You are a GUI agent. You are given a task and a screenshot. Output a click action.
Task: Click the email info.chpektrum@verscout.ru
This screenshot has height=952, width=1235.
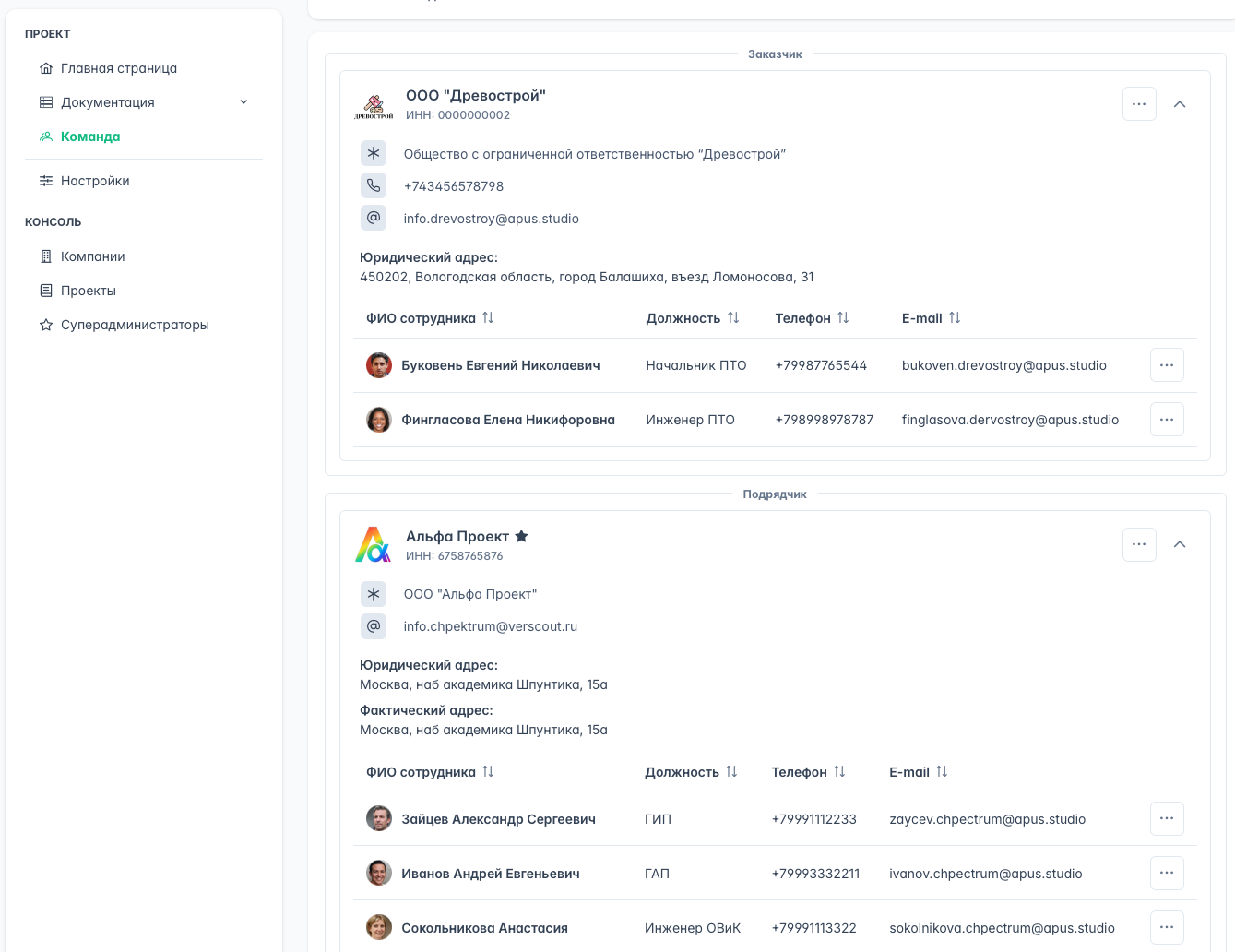[x=491, y=626]
